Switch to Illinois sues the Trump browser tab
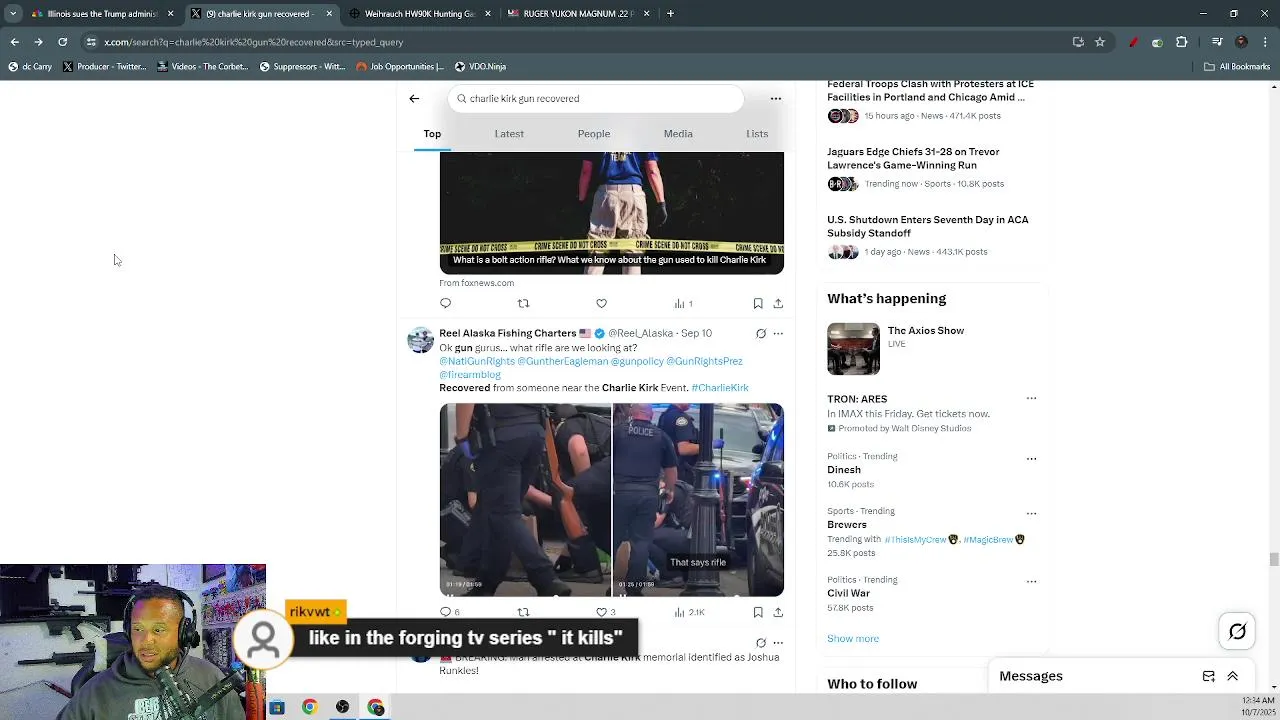 (101, 14)
